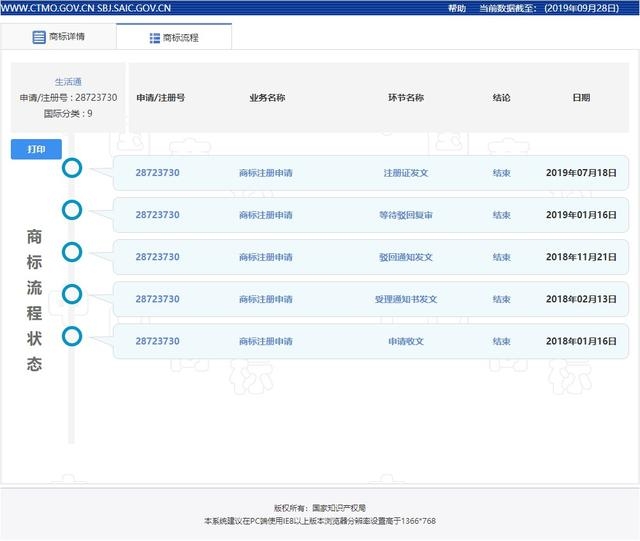Click number 28723730 in the 等待驳回复审 row
This screenshot has width=640, height=541.
[158, 215]
